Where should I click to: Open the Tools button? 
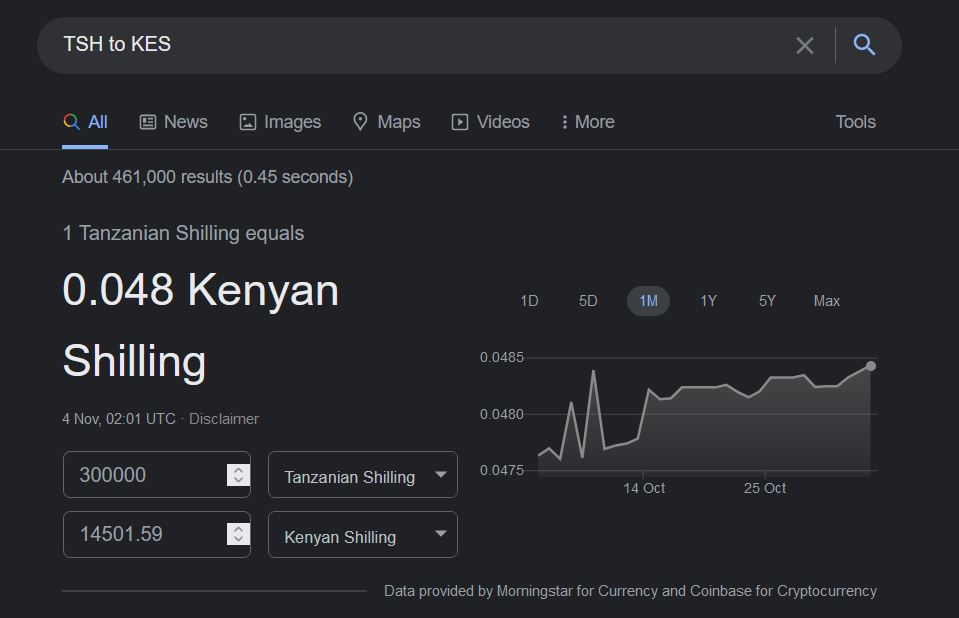tap(855, 122)
